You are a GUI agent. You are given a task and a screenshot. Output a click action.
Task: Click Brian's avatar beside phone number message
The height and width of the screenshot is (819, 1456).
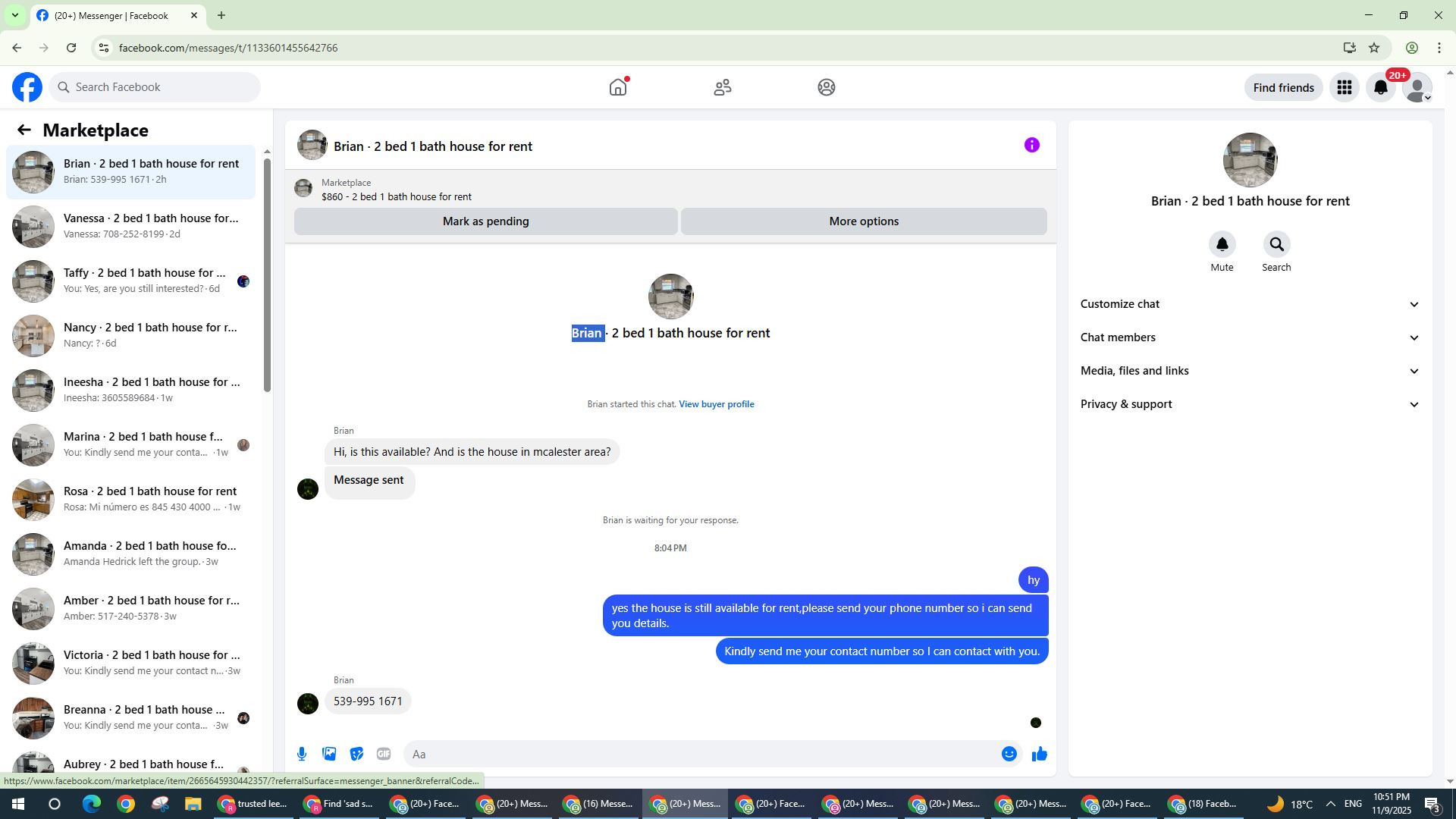click(x=308, y=704)
